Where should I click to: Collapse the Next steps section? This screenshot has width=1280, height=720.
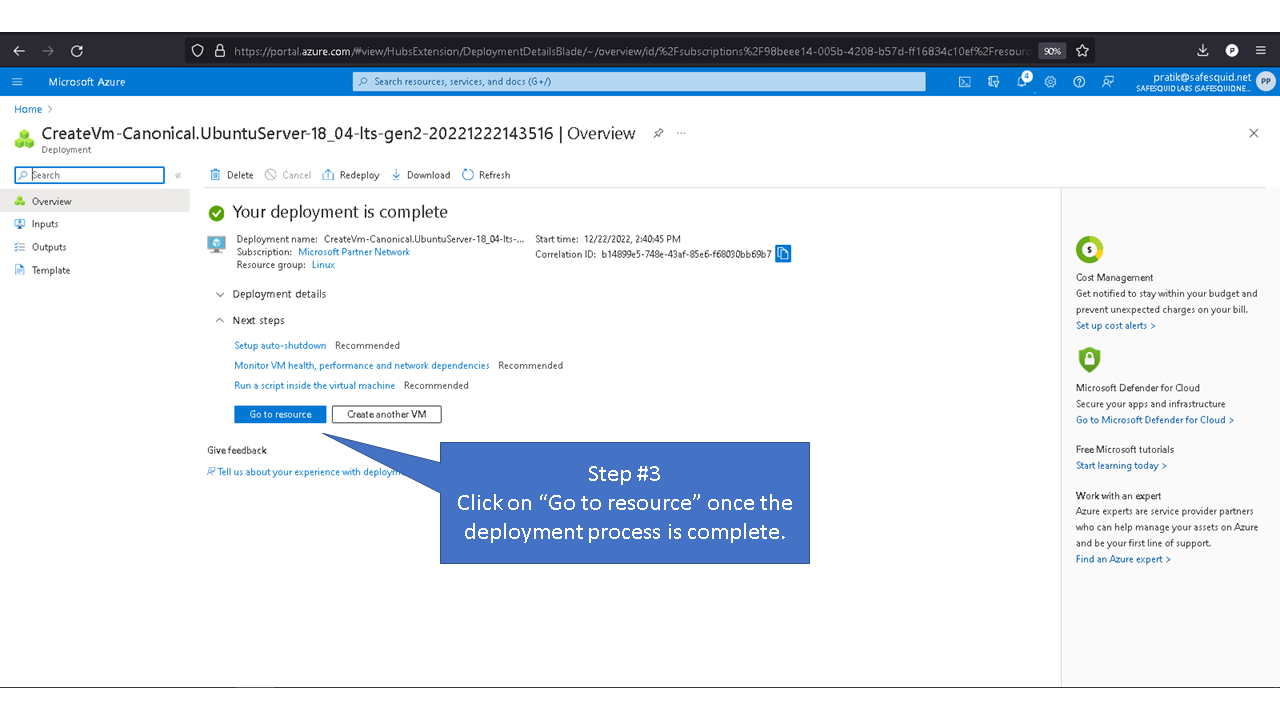click(x=249, y=320)
